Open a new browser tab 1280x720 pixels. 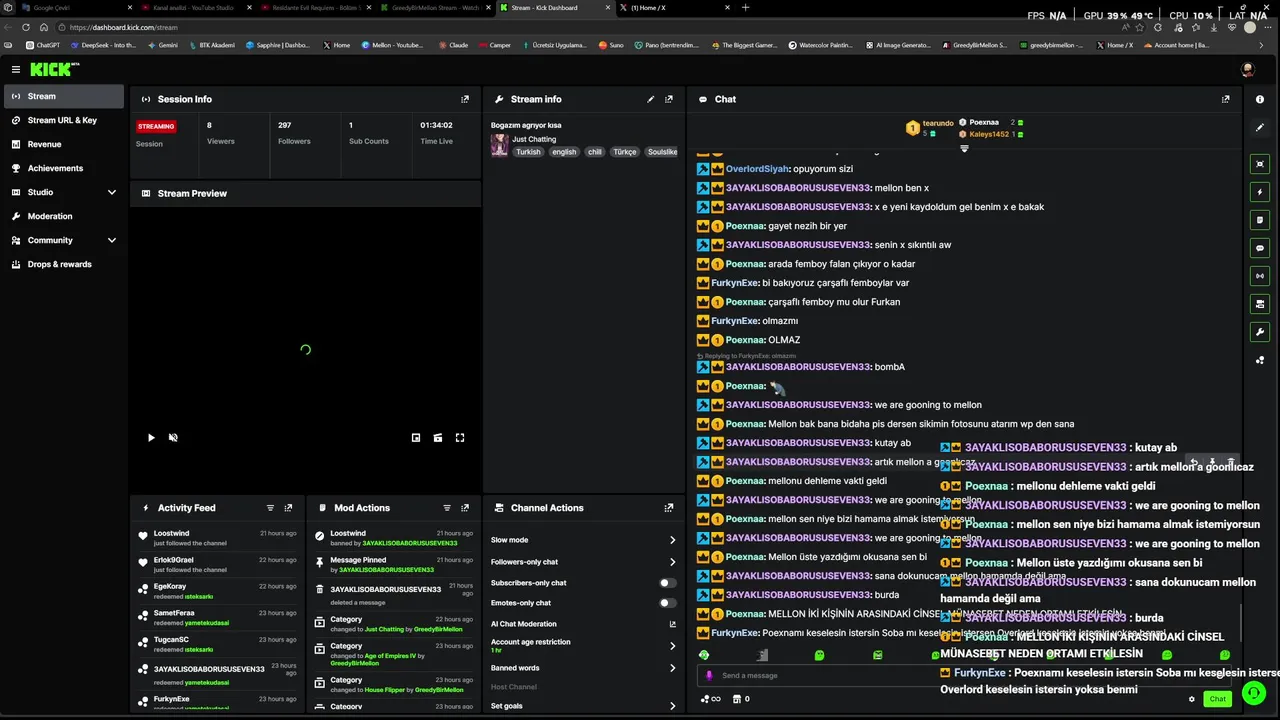tap(745, 8)
